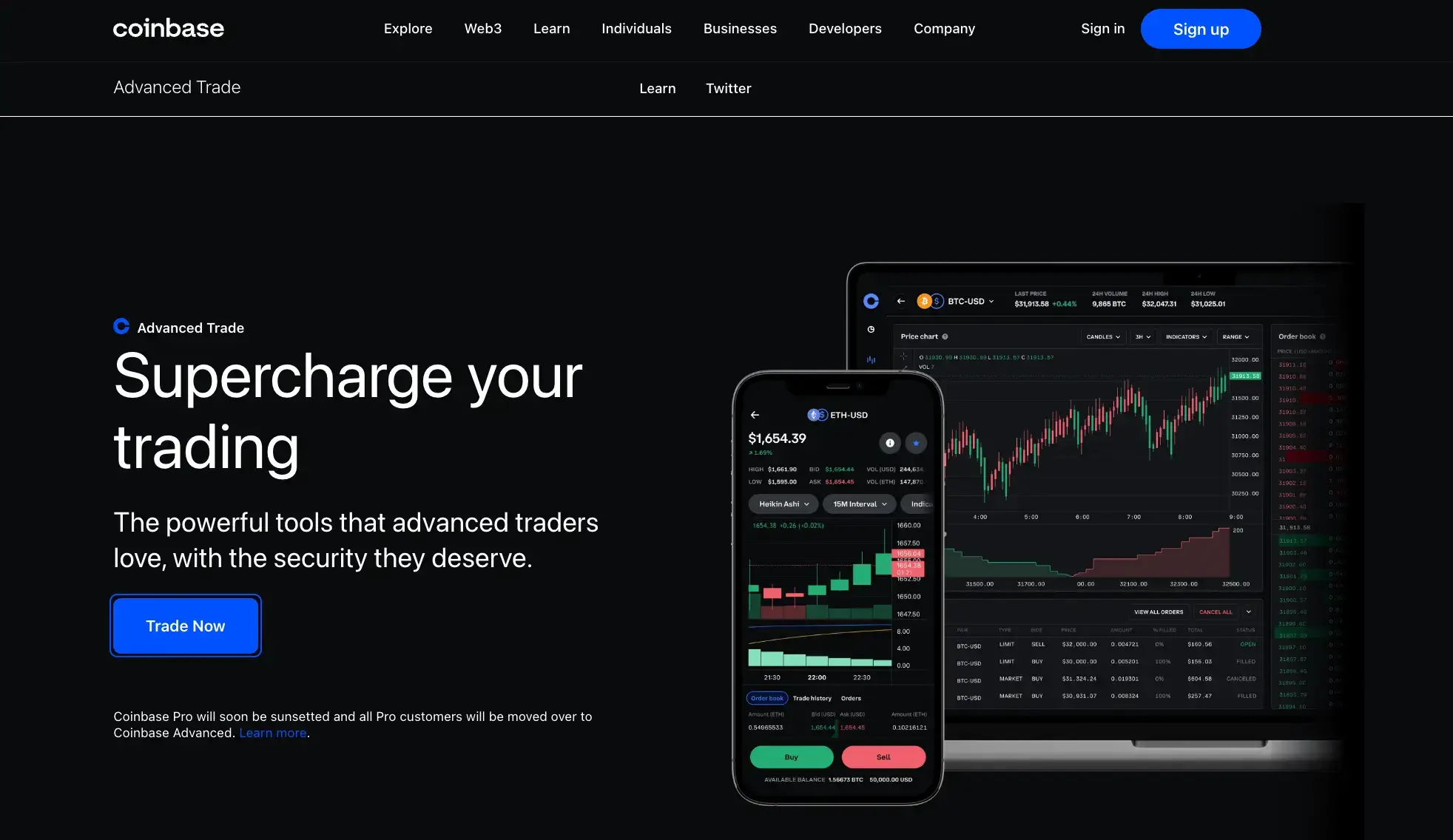The height and width of the screenshot is (840, 1453).
Task: Click the Trade Now button
Action: coord(185,625)
